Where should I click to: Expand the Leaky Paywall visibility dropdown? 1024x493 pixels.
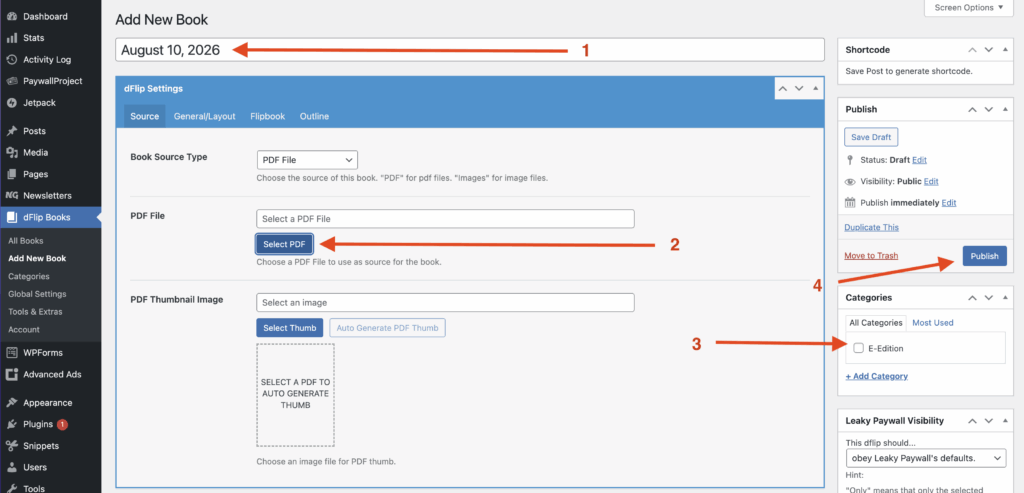[x=925, y=458]
